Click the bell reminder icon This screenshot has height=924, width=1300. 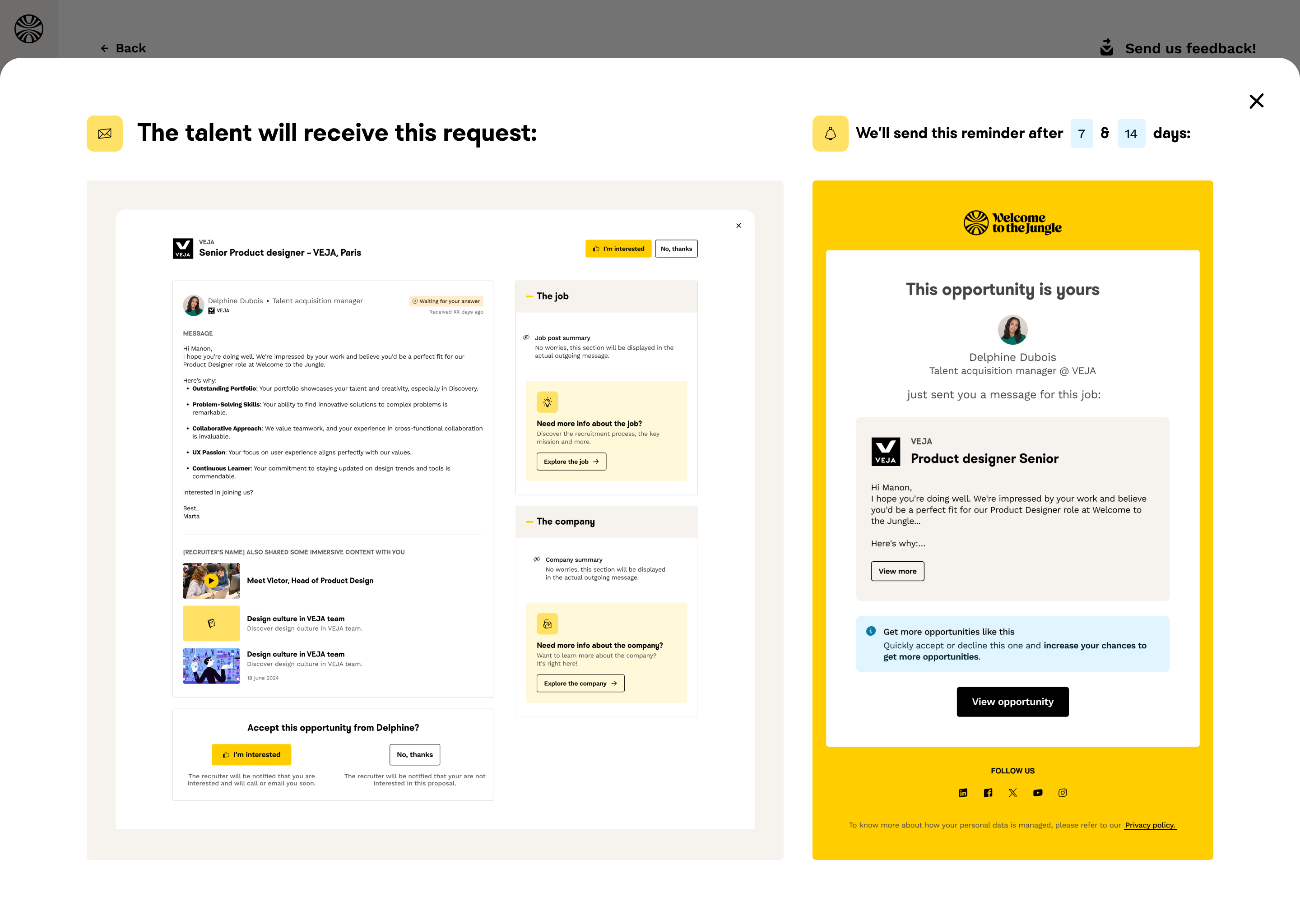click(x=831, y=133)
